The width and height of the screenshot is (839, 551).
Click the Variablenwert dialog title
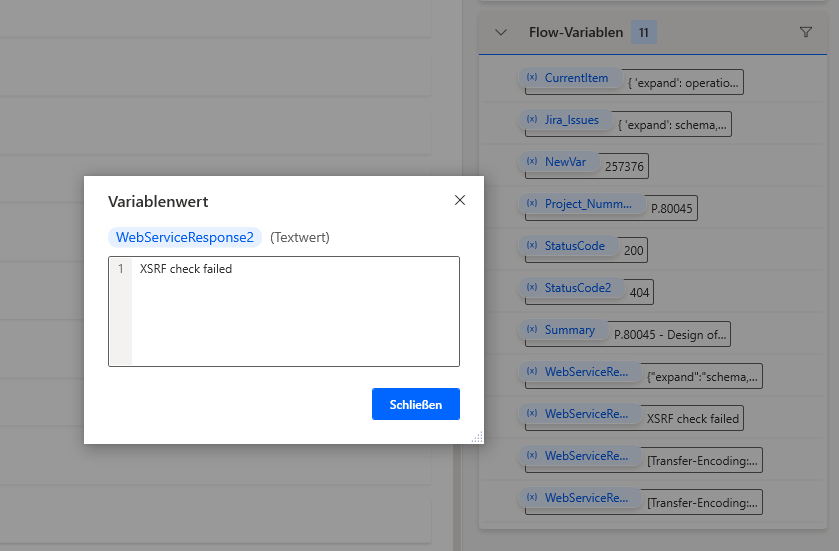click(x=158, y=202)
